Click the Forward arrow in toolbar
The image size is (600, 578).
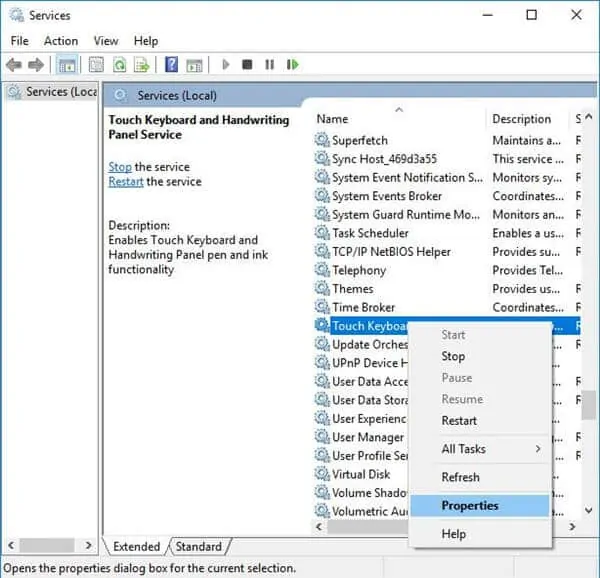click(36, 65)
